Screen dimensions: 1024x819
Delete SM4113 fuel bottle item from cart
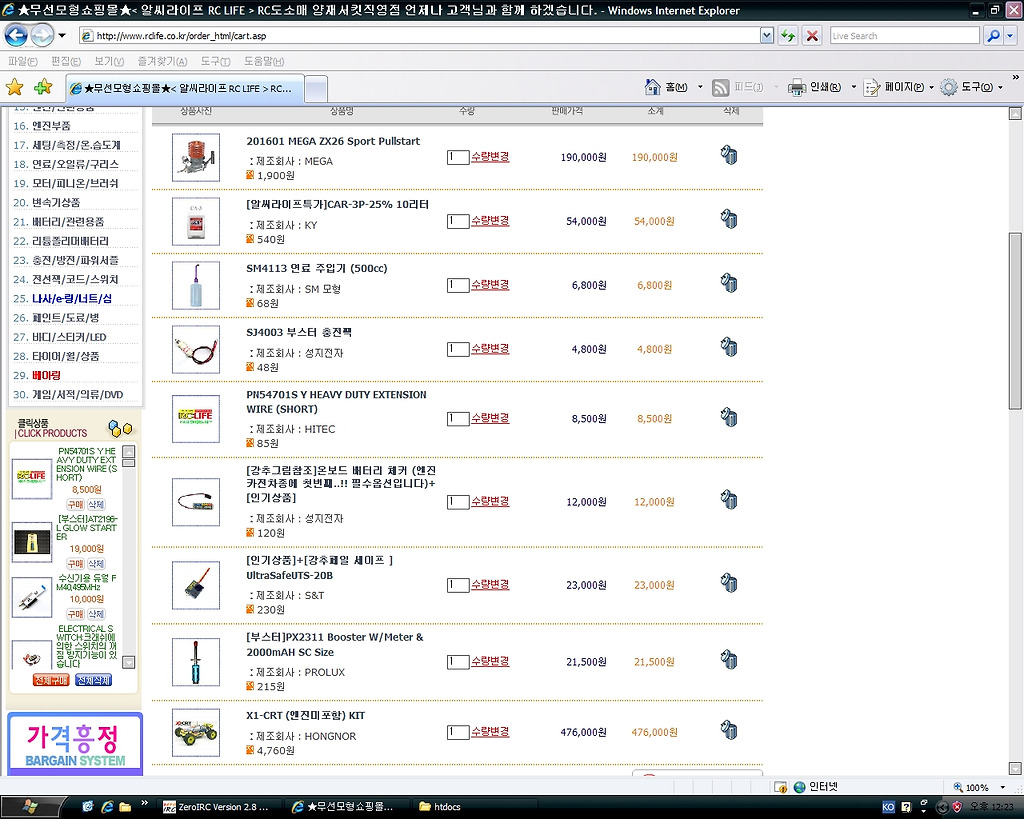click(729, 283)
